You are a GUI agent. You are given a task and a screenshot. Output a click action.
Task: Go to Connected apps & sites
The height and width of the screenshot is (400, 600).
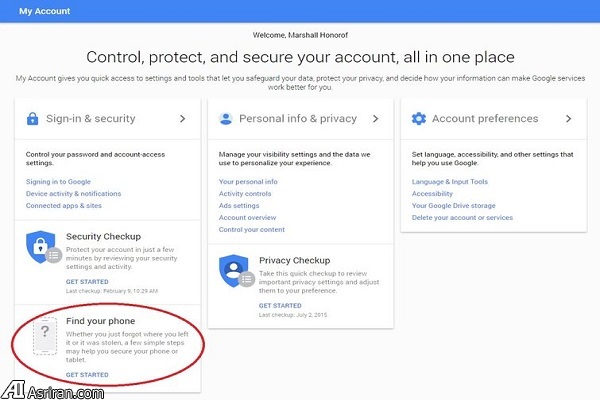click(x=64, y=205)
